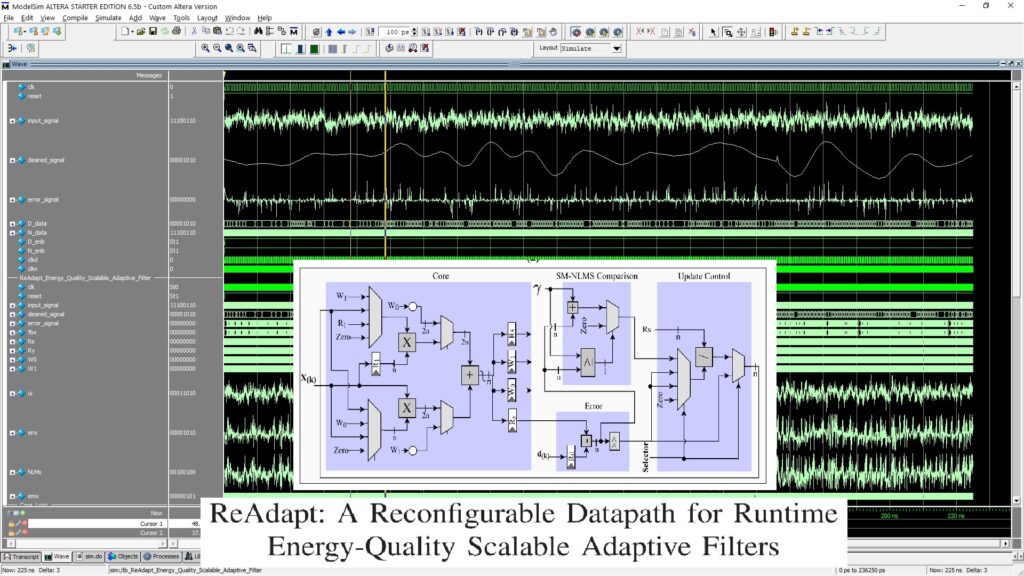The height and width of the screenshot is (576, 1024).
Task: Toggle the lock icon on Cursor 1
Action: (x=11, y=524)
